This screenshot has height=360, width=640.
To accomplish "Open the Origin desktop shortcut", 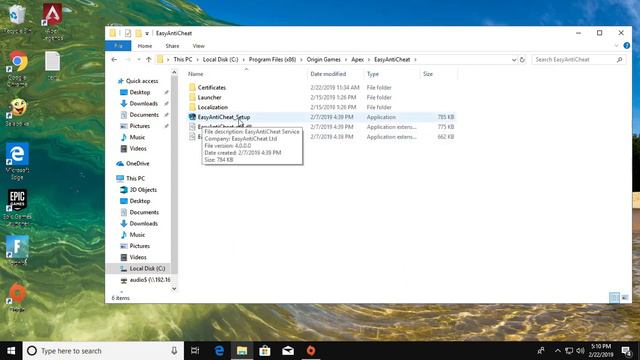I will (17, 298).
